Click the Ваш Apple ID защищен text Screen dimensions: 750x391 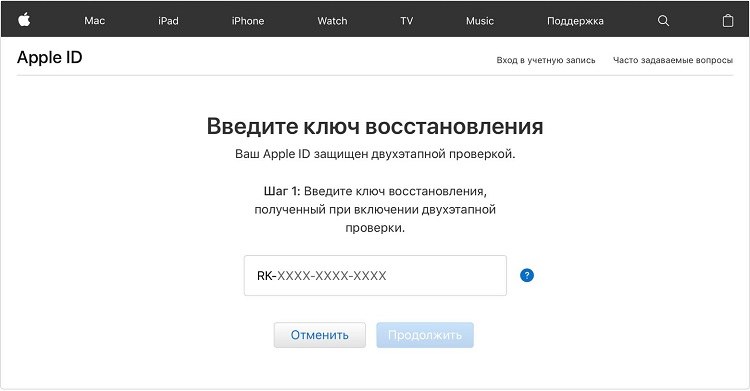coord(375,154)
